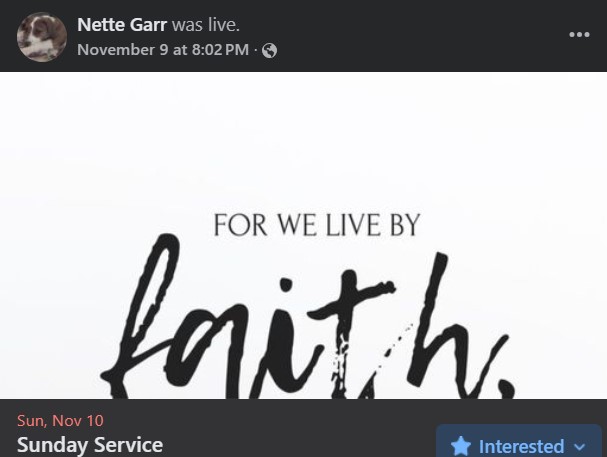This screenshot has width=607, height=457.
Task: Click the star icon on Interested
Action: coord(461,446)
